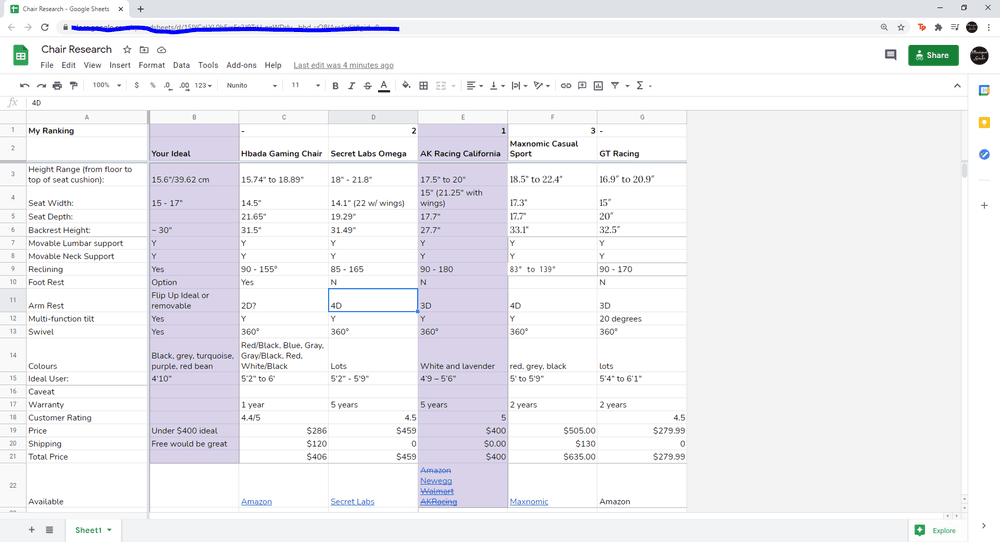The width and height of the screenshot is (1000, 542).
Task: Toggle strikethrough formatting
Action: click(x=368, y=85)
